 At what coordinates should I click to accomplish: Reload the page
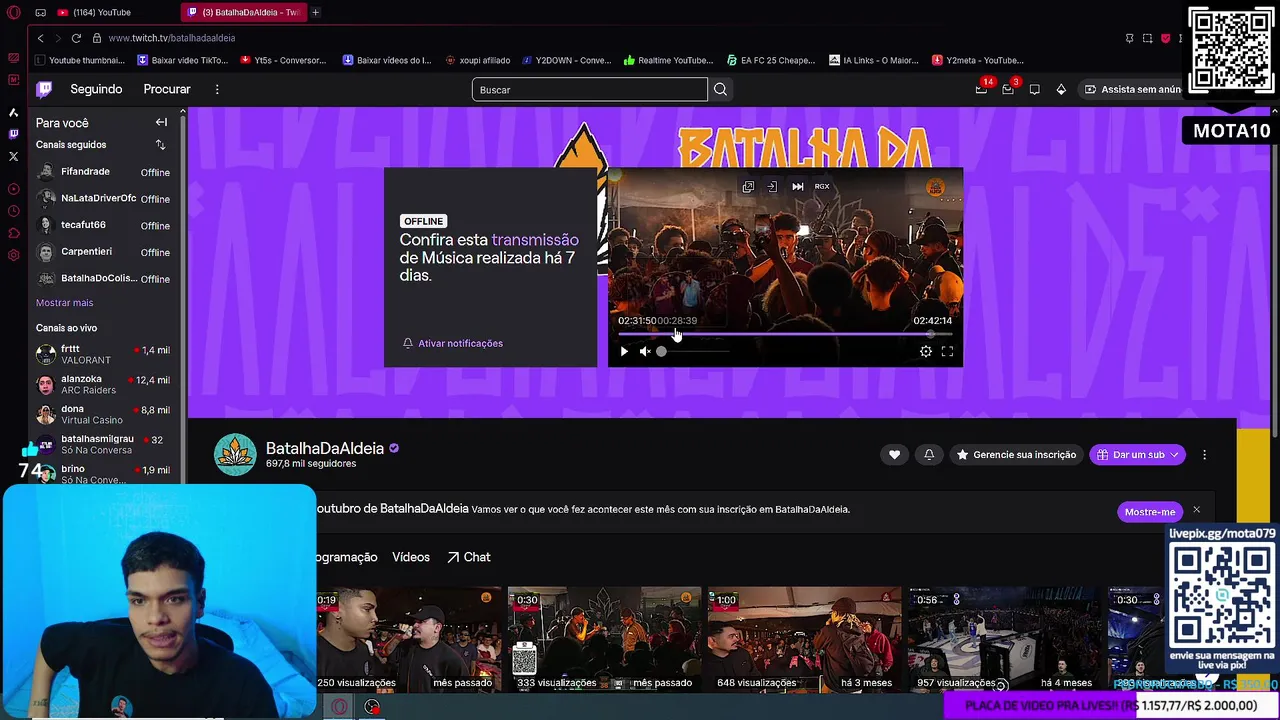(76, 38)
